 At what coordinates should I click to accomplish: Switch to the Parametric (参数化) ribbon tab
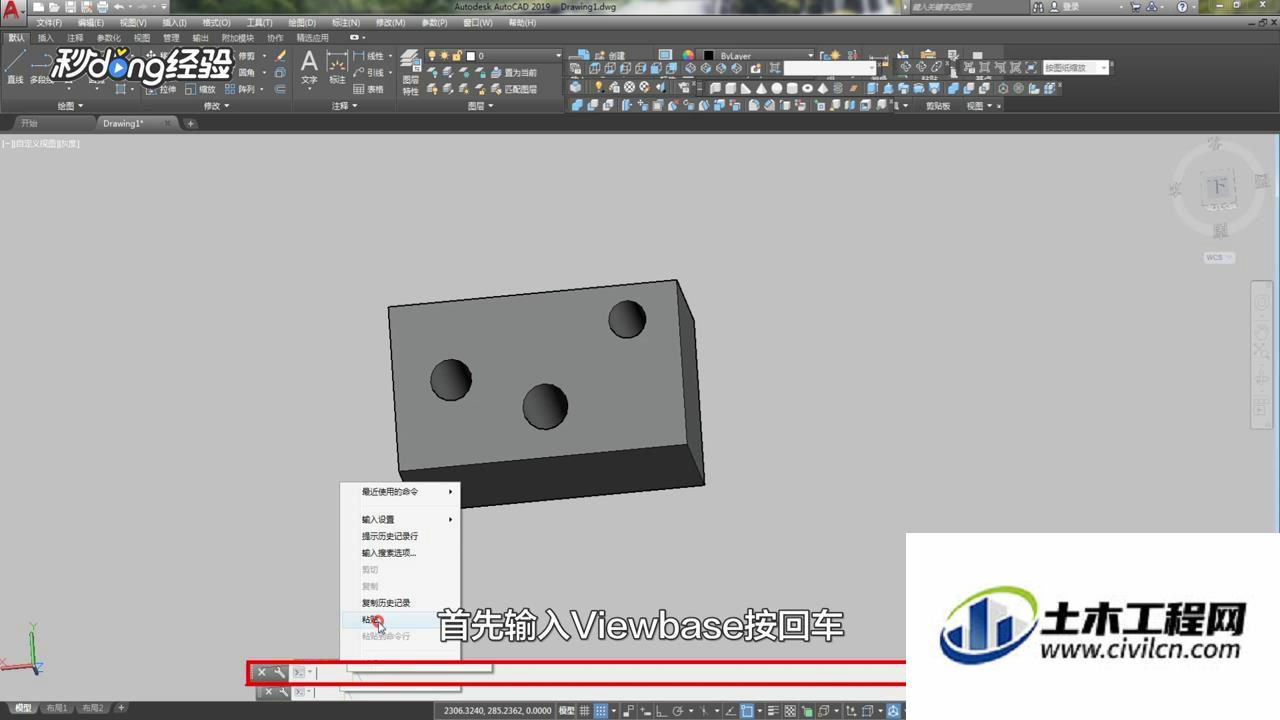pos(109,38)
